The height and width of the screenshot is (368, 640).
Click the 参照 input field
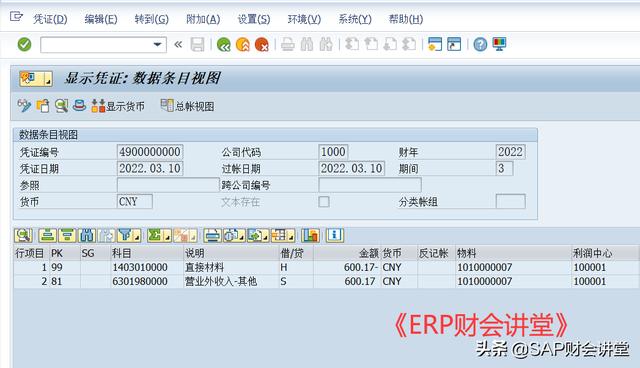pos(168,185)
